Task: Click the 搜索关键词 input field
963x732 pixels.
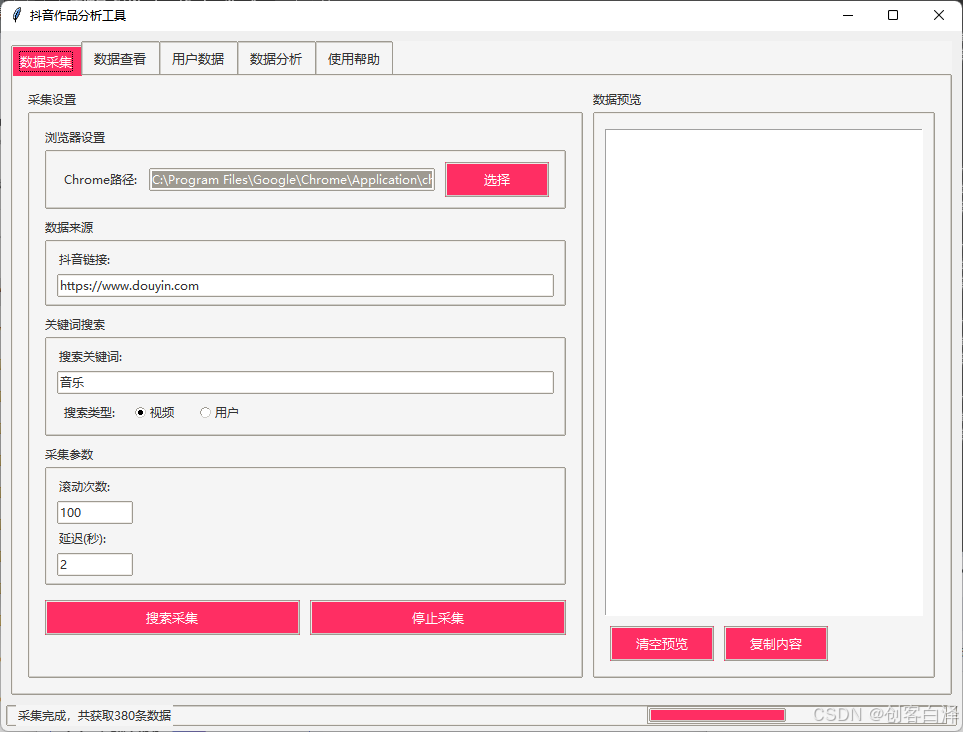Action: click(x=305, y=383)
